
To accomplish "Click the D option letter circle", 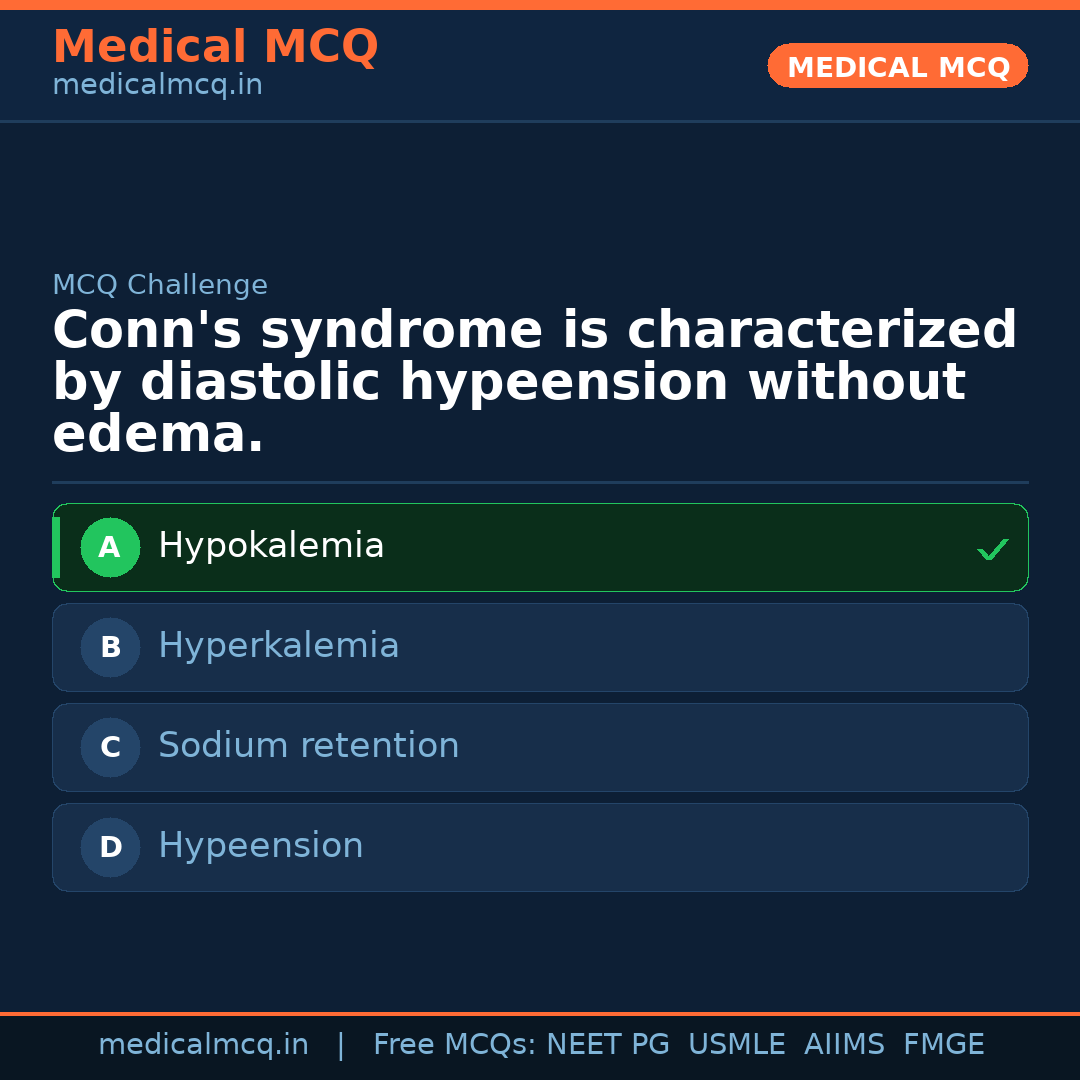I will click(x=110, y=847).
